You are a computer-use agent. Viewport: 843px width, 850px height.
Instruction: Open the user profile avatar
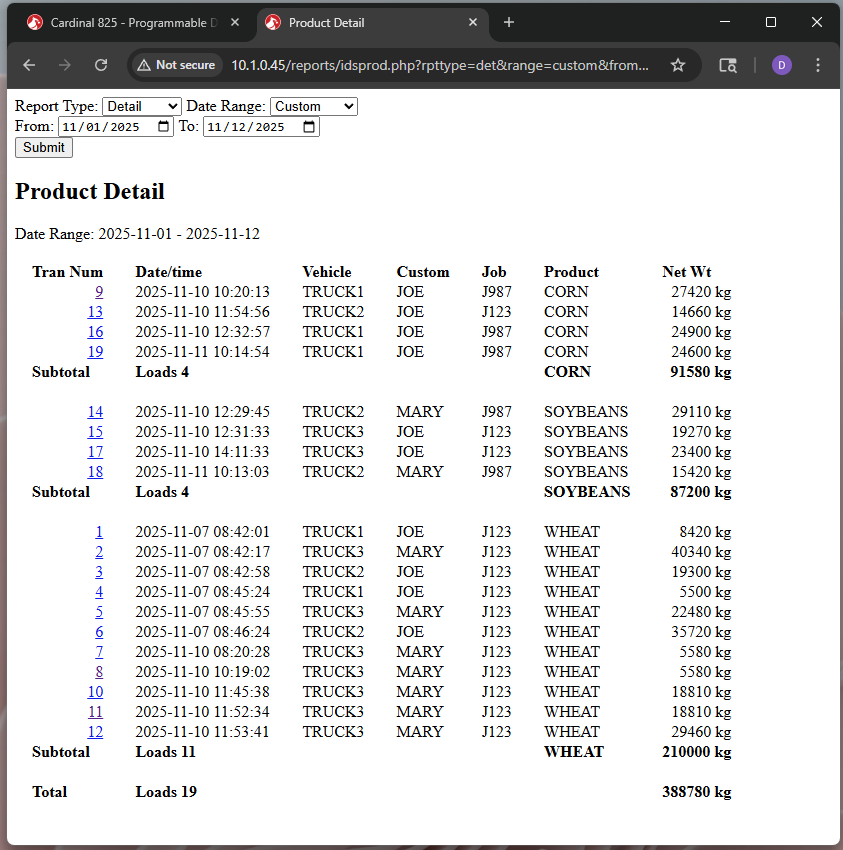click(781, 65)
